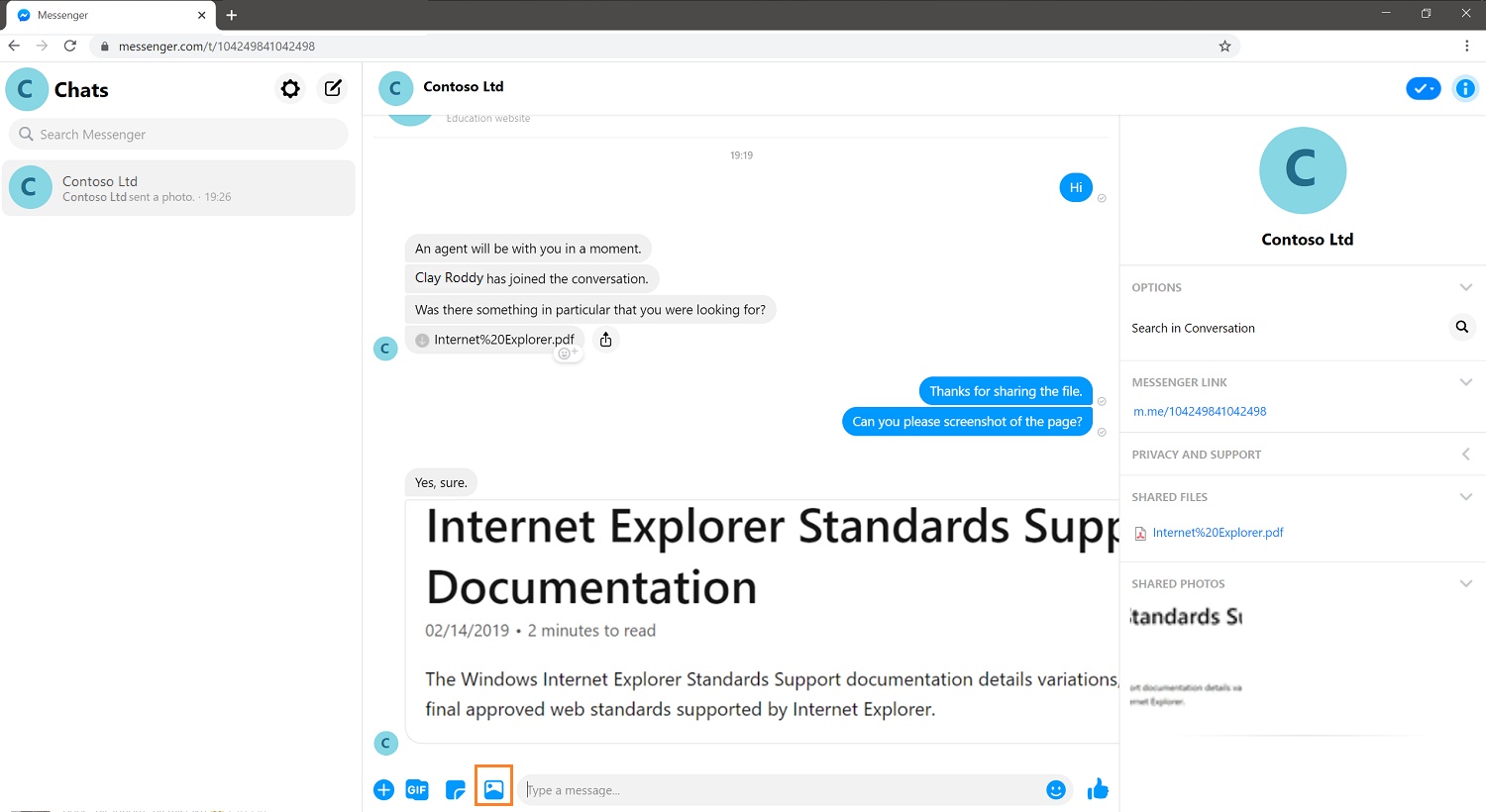Open the emoji picker

(x=1055, y=789)
